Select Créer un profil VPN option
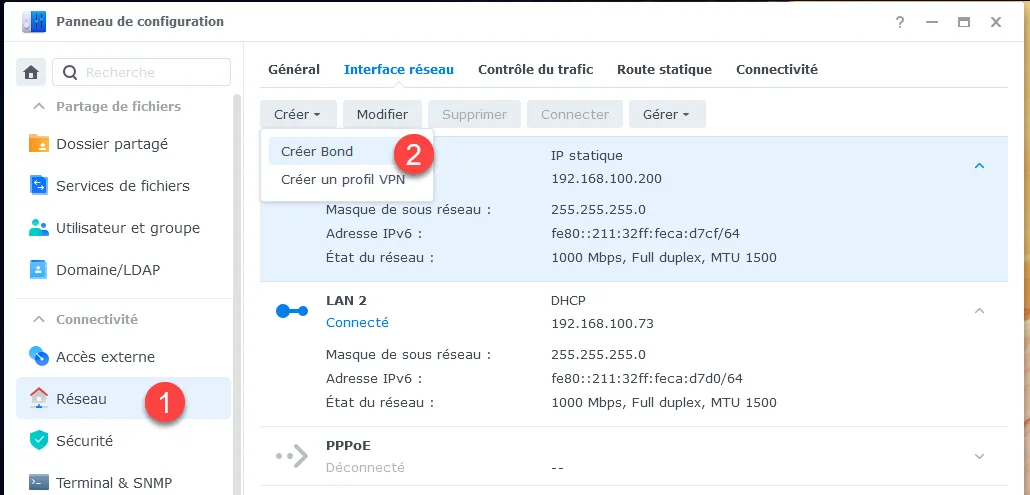1030x495 pixels. click(343, 179)
